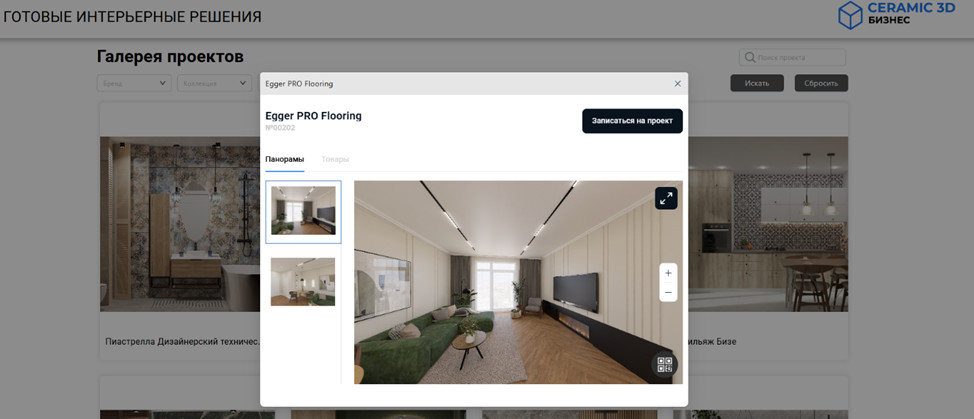Open fullscreen panorama view
Screen dimensions: 974x419
pyautogui.click(x=666, y=199)
